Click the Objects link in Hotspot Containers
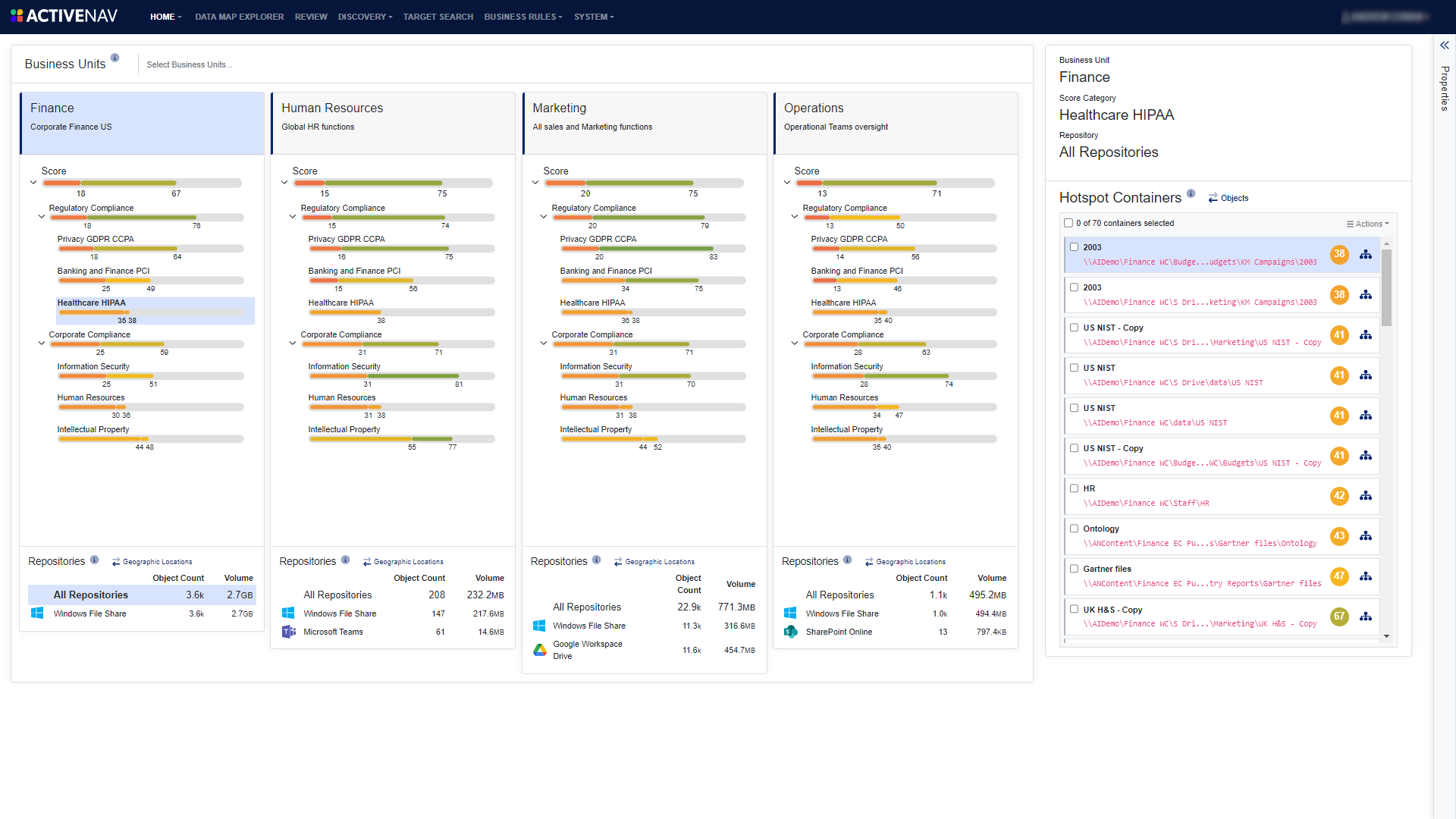This screenshot has width=1456, height=819. pos(1235,198)
